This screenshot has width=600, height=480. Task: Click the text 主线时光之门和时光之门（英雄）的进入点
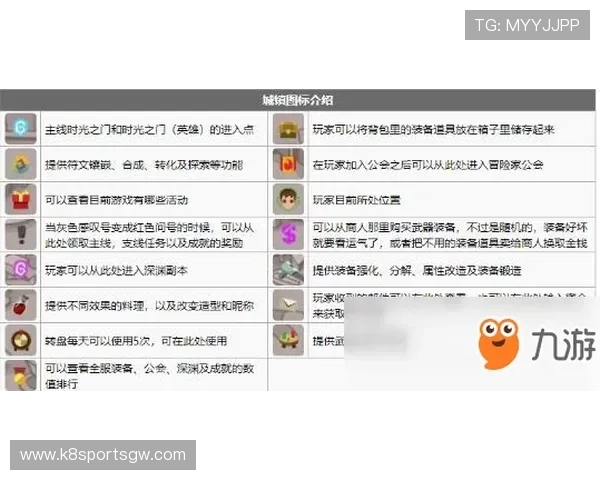[x=149, y=130]
